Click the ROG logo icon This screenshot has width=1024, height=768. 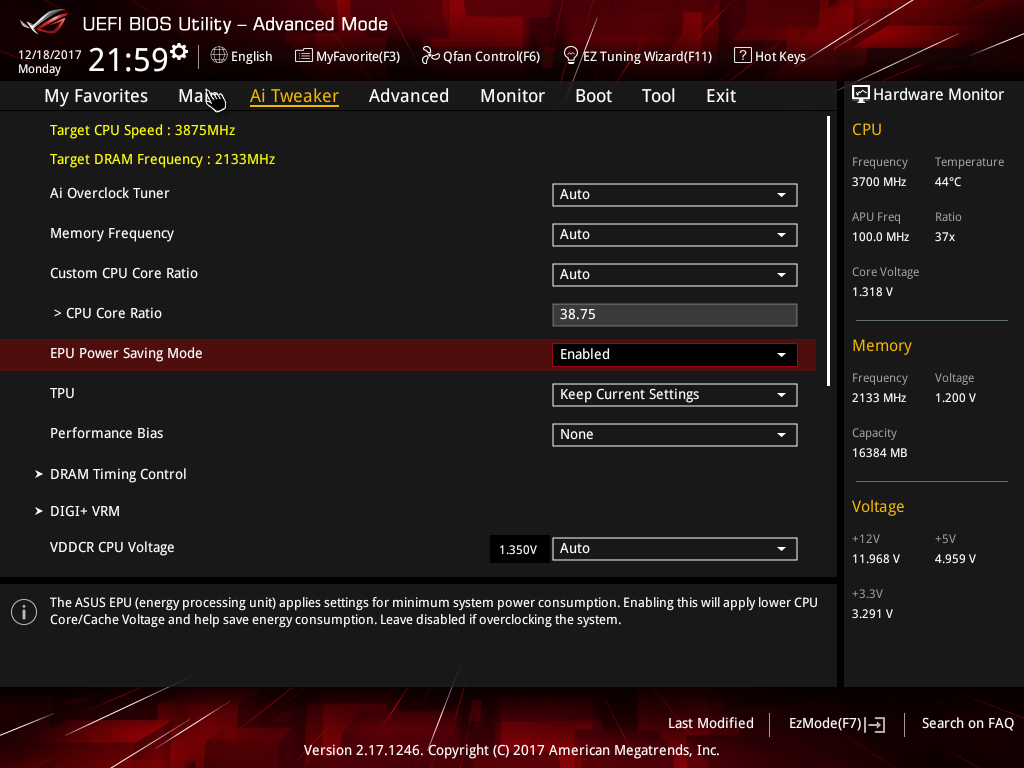click(44, 22)
